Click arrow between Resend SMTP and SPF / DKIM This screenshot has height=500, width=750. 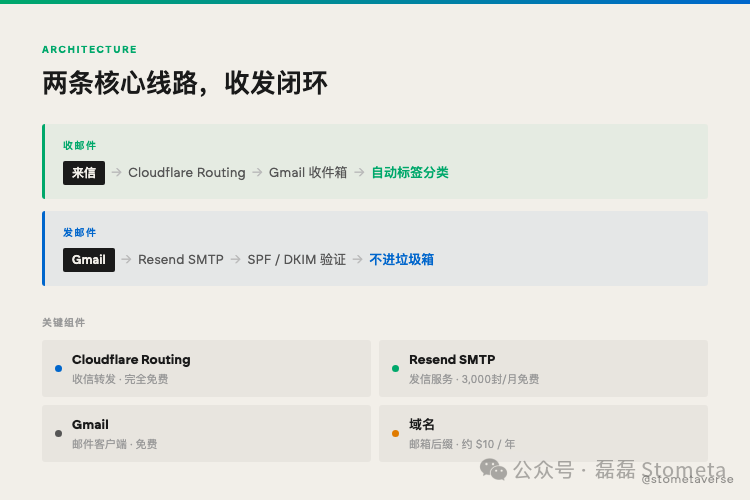[235, 259]
